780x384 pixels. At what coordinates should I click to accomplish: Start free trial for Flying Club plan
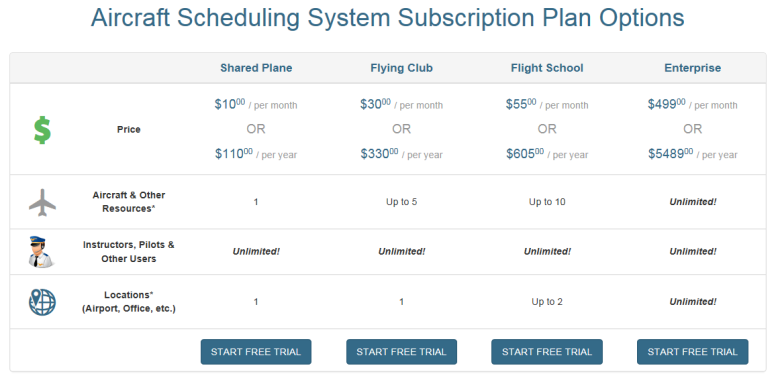pyautogui.click(x=401, y=352)
